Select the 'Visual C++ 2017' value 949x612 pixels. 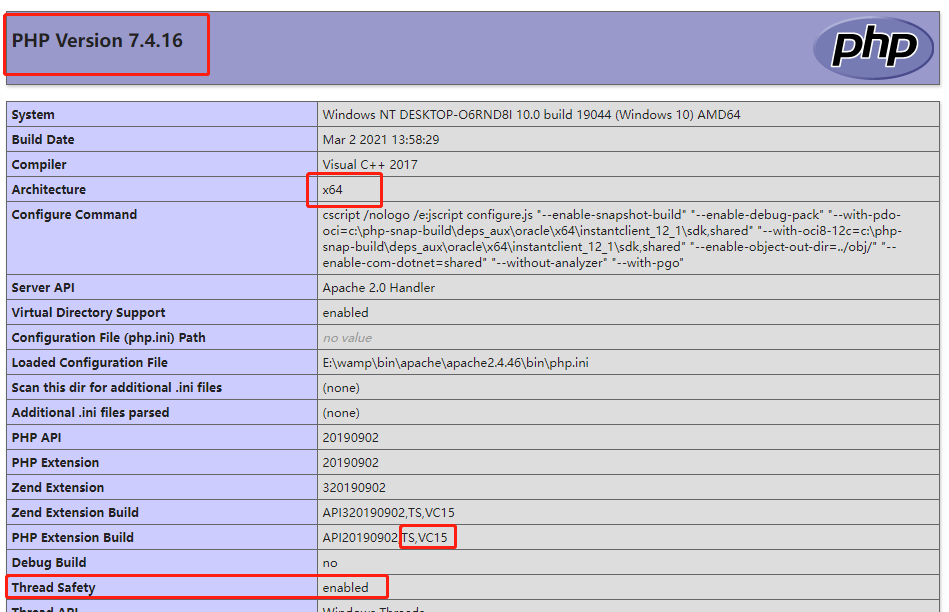370,165
